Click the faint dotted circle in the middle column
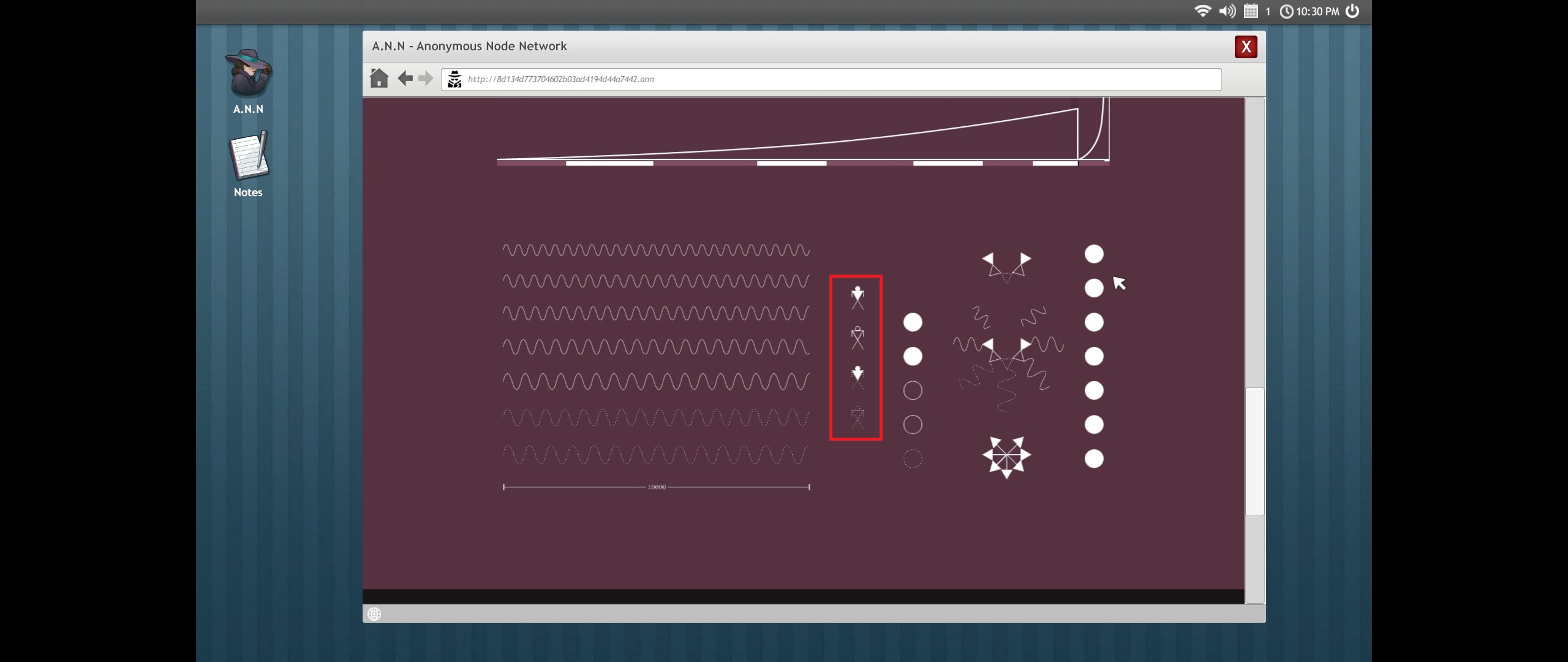This screenshot has width=1568, height=662. point(913,458)
